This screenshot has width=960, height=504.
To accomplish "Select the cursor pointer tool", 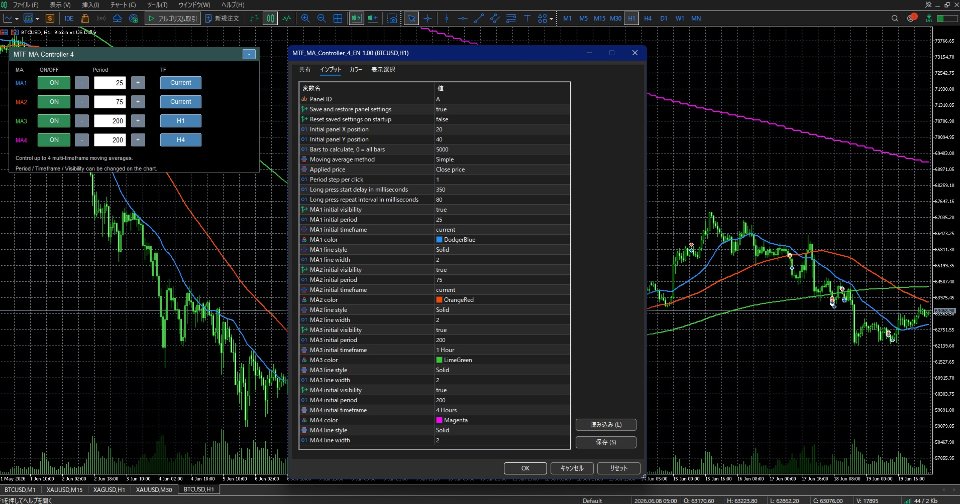I will coord(411,18).
